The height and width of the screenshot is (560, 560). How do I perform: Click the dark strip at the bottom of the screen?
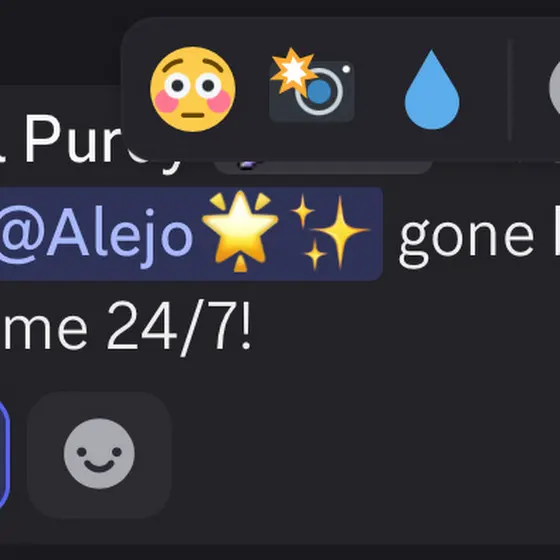click(x=280, y=552)
